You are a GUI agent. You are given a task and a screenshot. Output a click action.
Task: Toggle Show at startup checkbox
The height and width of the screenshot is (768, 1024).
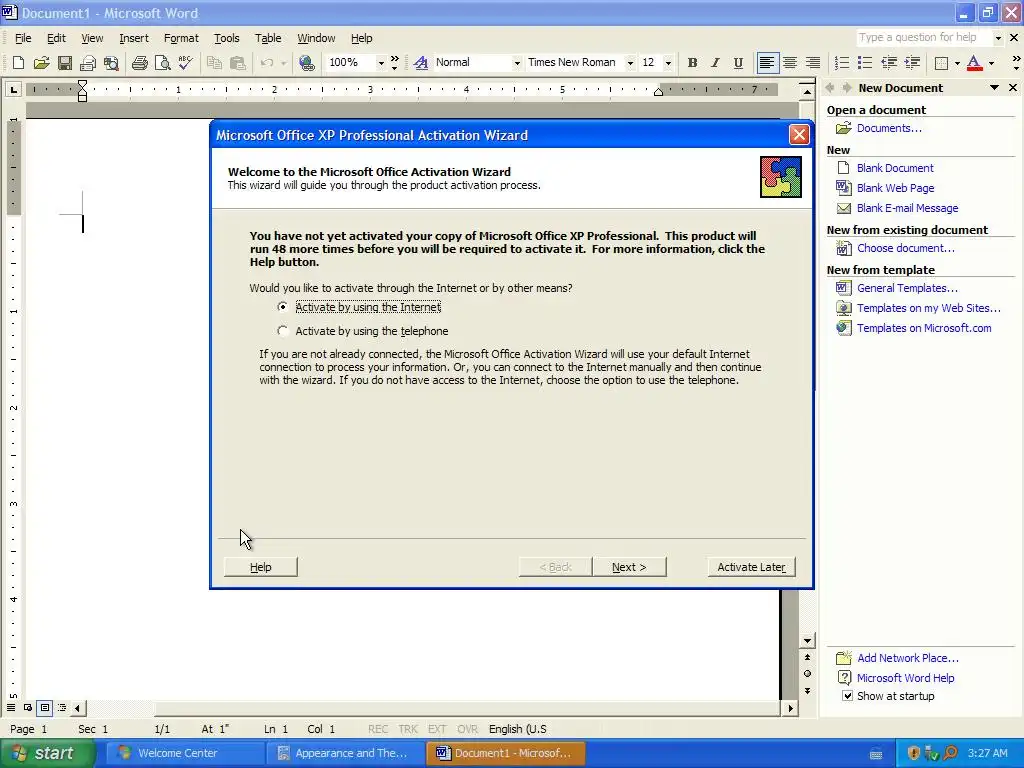pos(848,696)
